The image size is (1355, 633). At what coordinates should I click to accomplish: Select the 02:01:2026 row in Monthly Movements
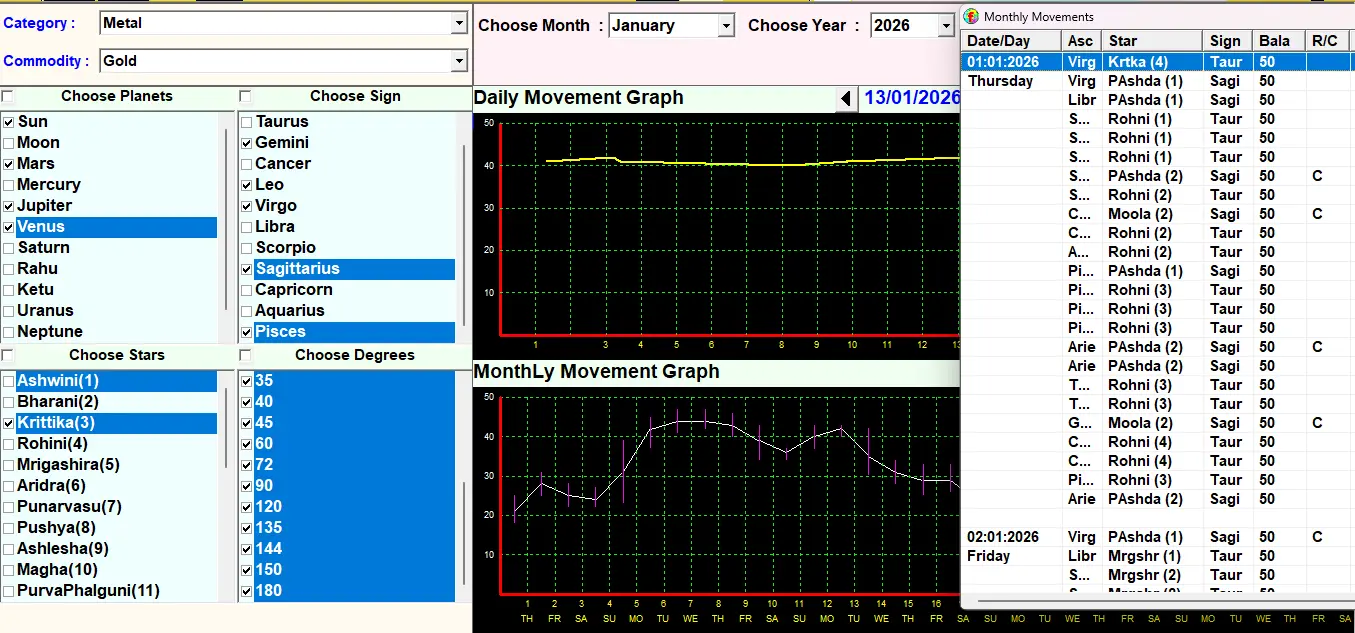pyautogui.click(x=1003, y=537)
